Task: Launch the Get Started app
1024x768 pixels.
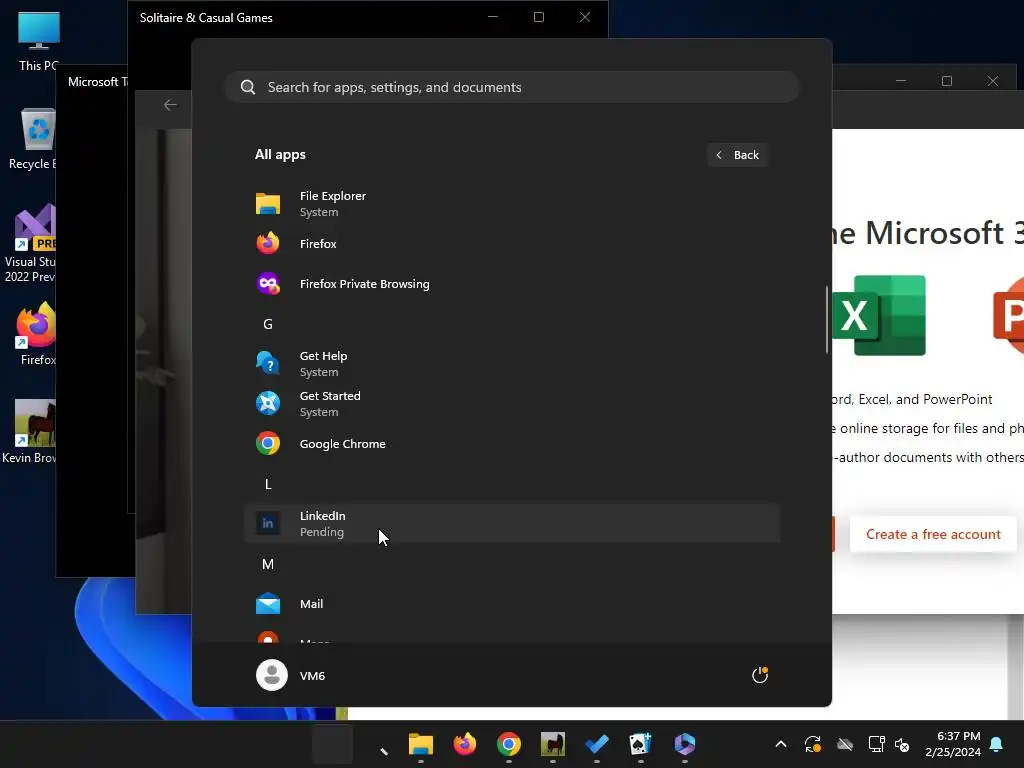Action: tap(512, 404)
